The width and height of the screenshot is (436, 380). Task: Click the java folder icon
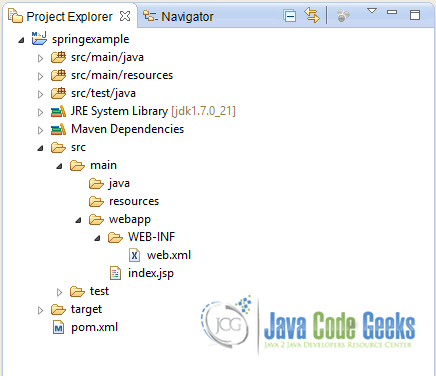(96, 183)
